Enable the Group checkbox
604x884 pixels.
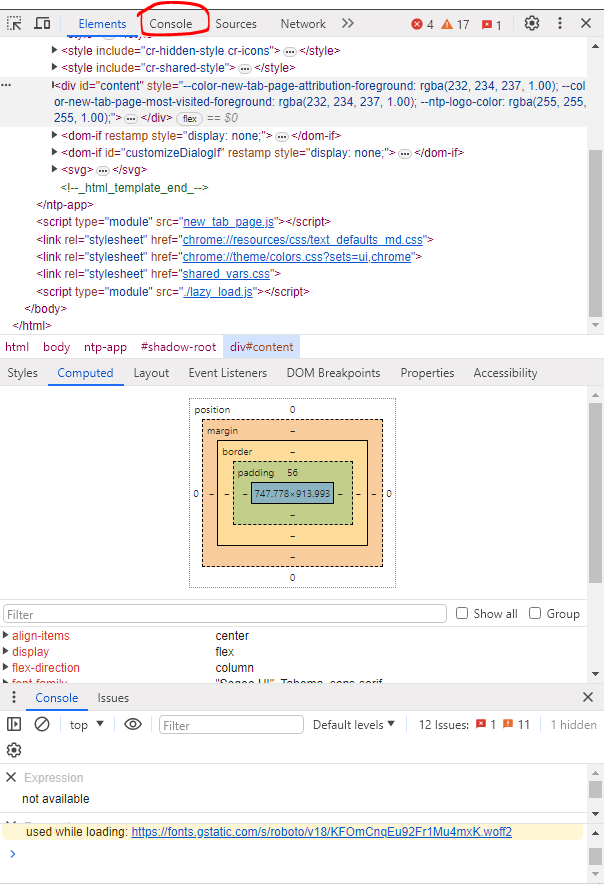[535, 613]
